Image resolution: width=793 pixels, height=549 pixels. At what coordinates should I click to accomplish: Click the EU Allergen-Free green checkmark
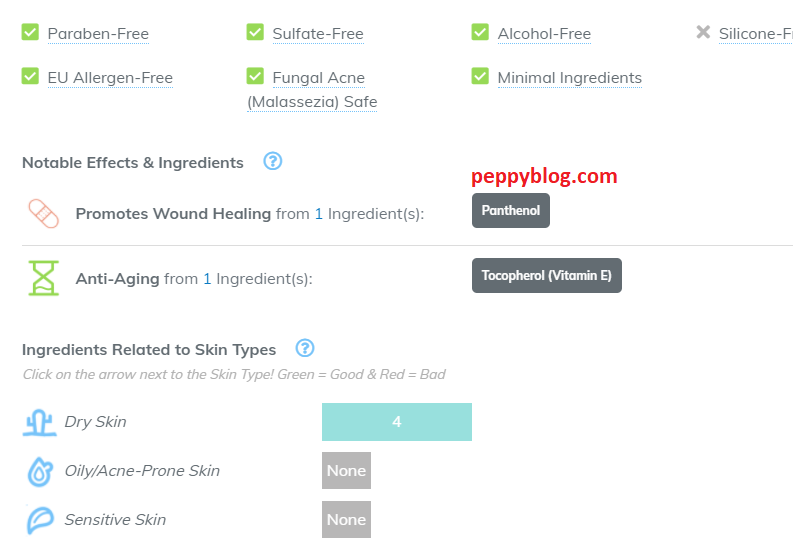coord(30,76)
